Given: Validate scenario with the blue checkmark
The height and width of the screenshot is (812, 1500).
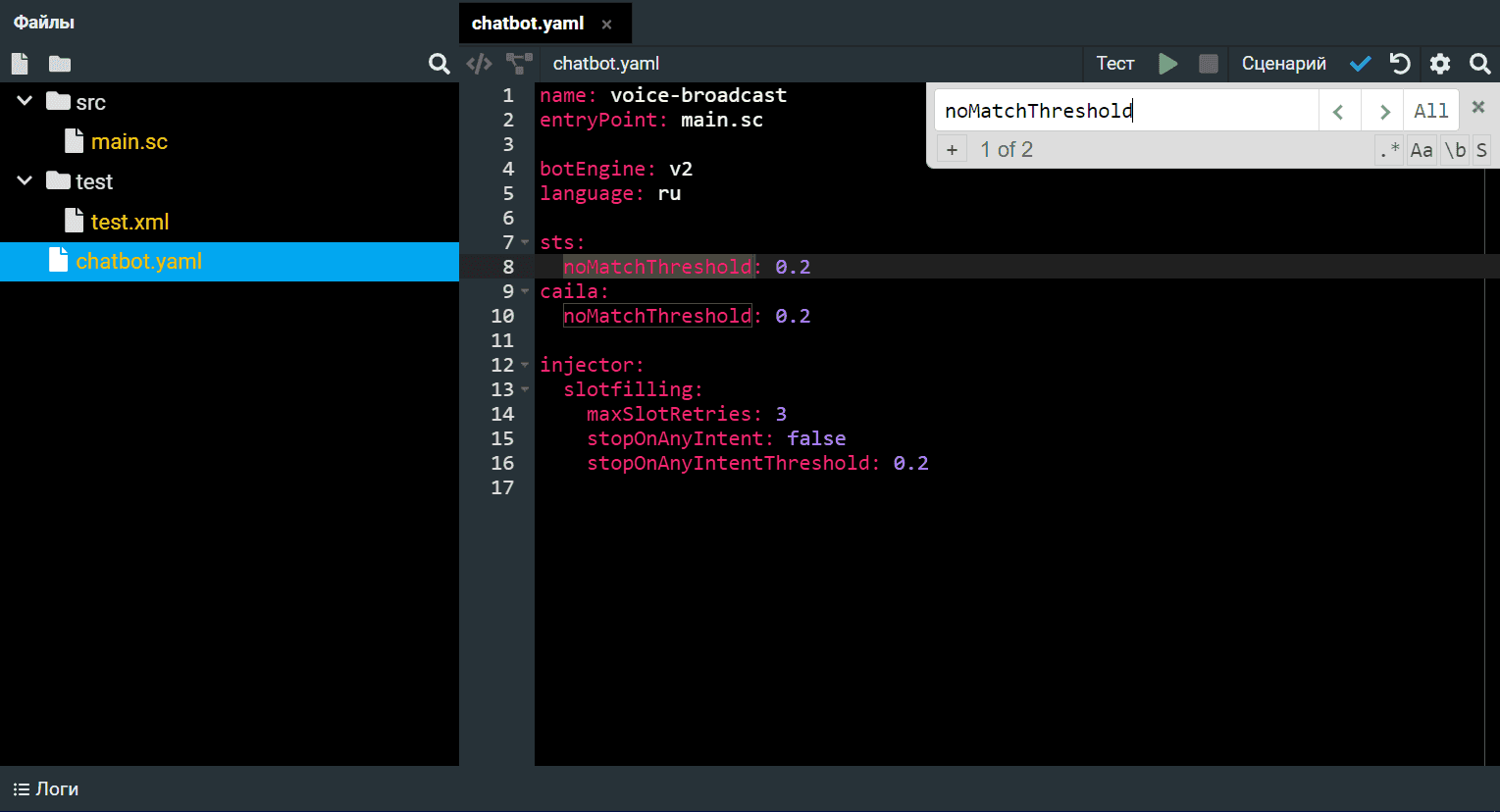Looking at the screenshot, I should pyautogui.click(x=1360, y=64).
